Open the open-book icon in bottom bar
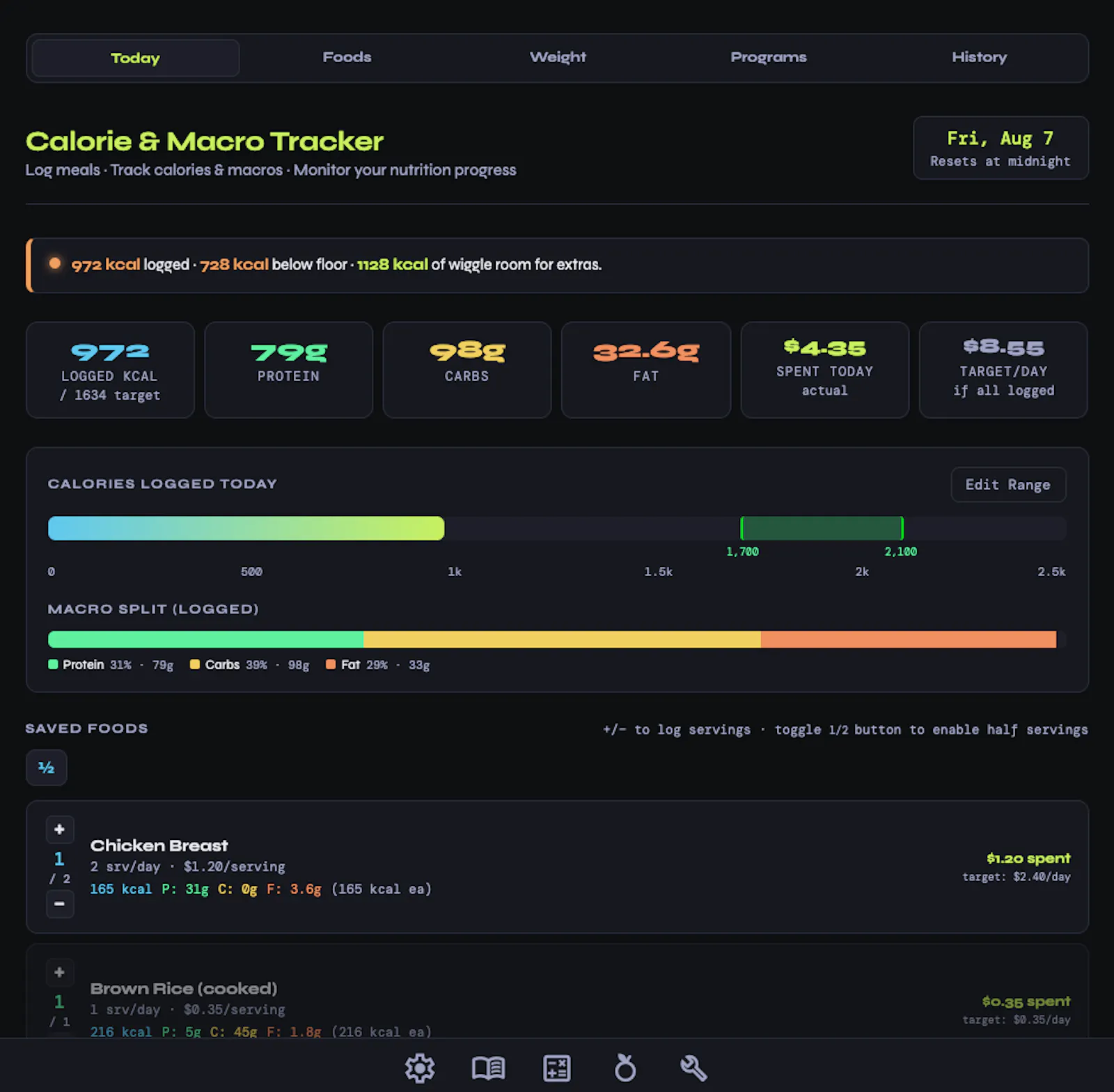This screenshot has height=1092, width=1114. (488, 1068)
